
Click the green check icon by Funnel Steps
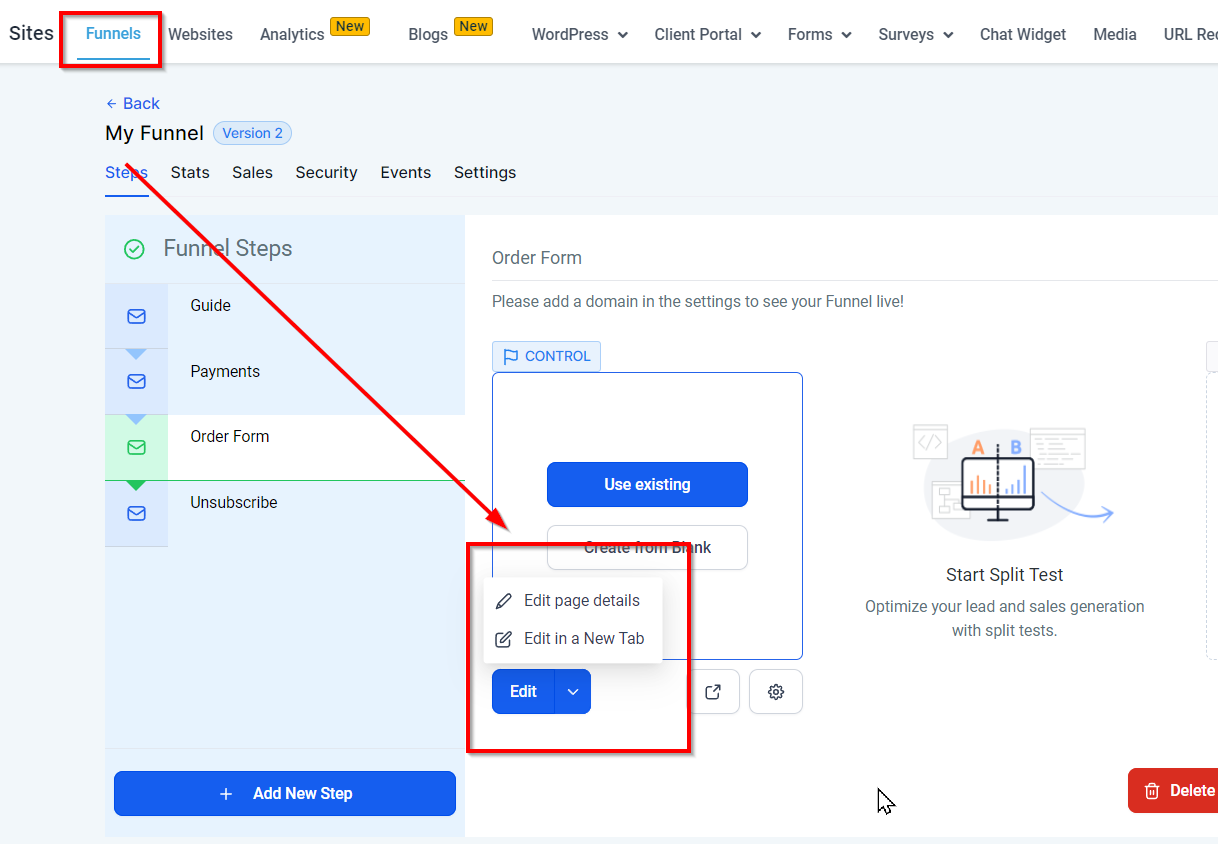click(x=134, y=249)
